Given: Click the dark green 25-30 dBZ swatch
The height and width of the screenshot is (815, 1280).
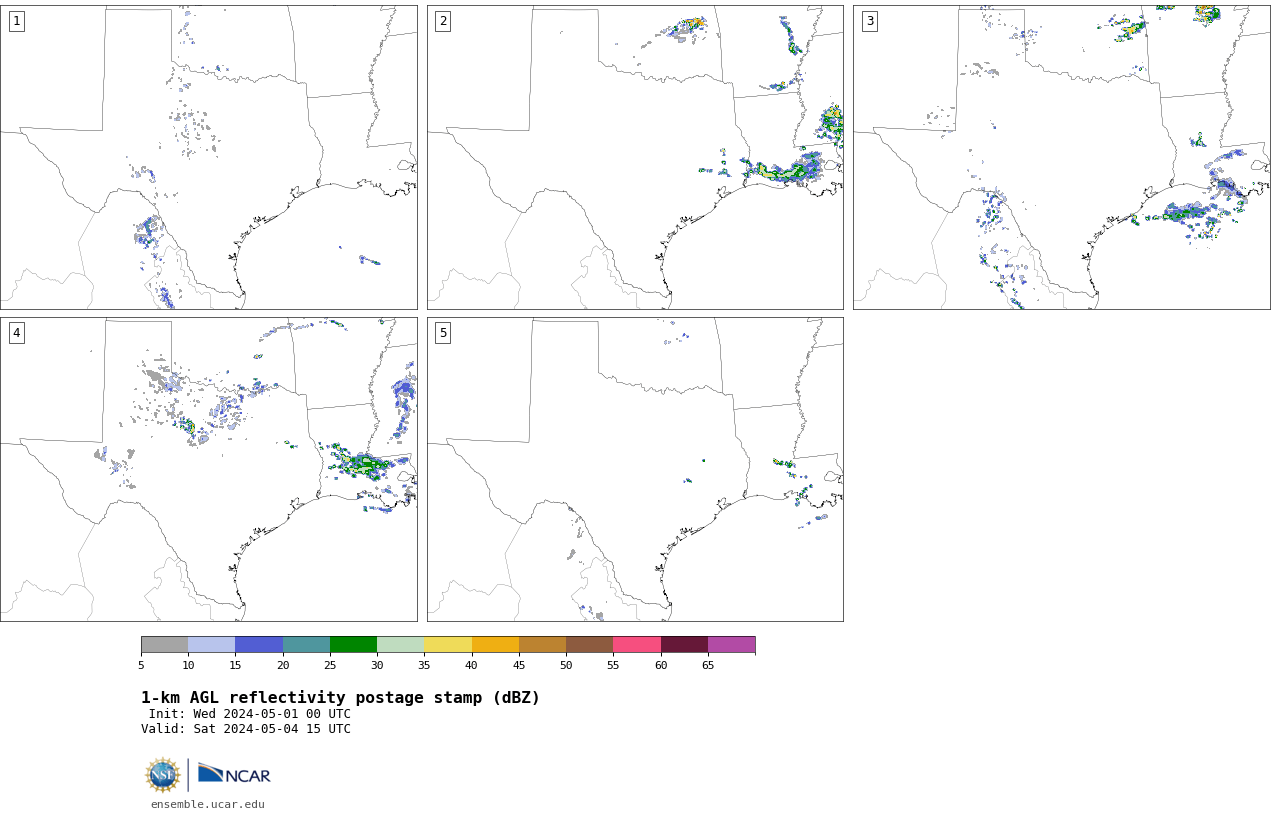Looking at the screenshot, I should 353,644.
